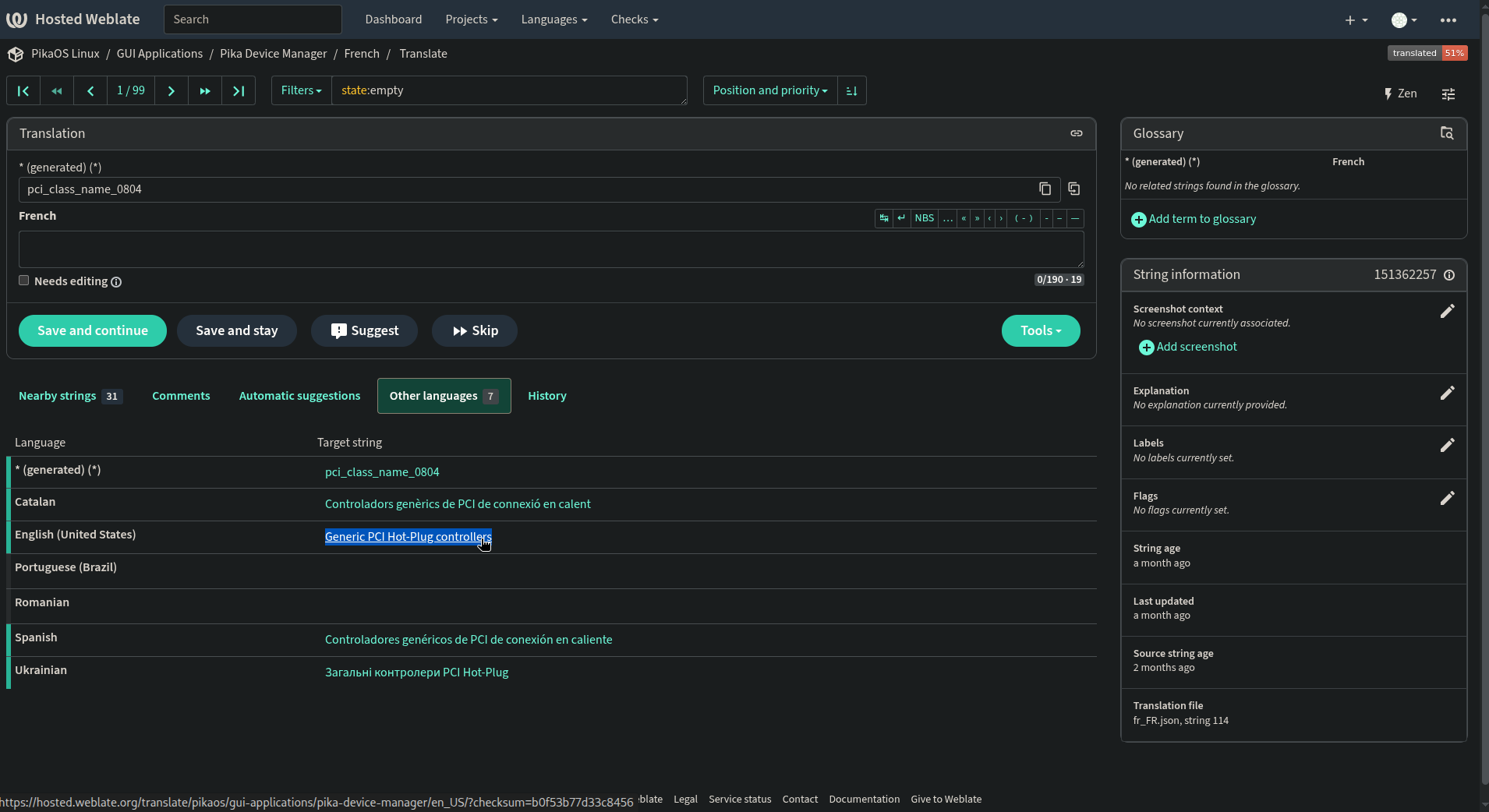Open the Spanish translation string link
This screenshot has width=1489, height=812.
tap(469, 640)
